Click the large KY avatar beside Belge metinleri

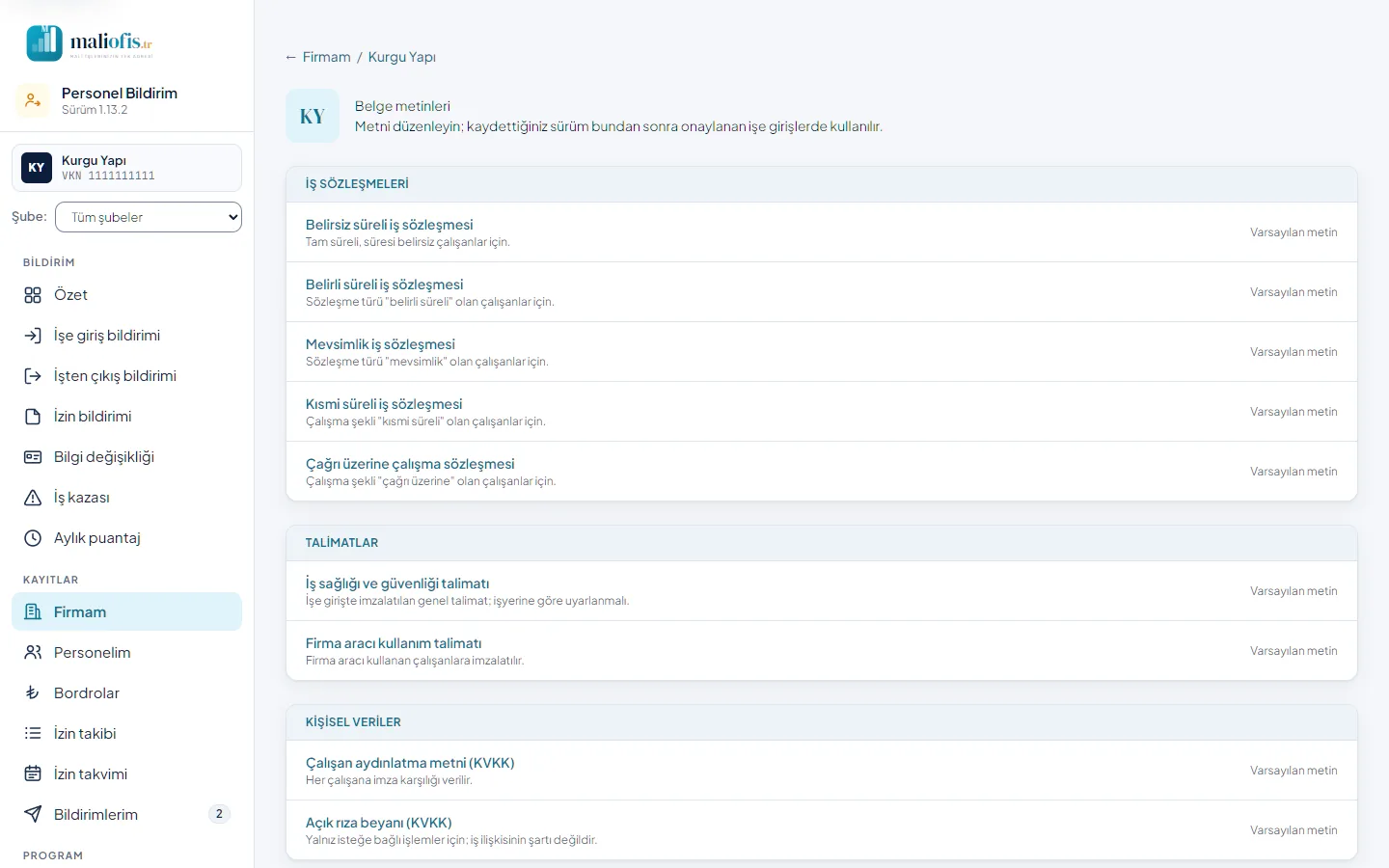point(313,116)
